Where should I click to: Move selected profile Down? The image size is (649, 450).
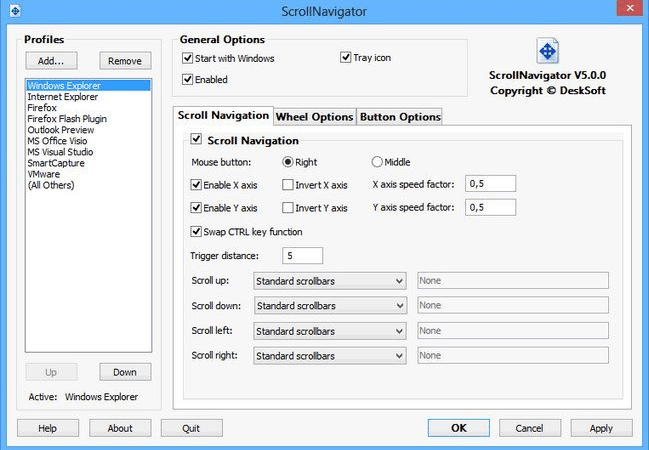pyautogui.click(x=125, y=372)
